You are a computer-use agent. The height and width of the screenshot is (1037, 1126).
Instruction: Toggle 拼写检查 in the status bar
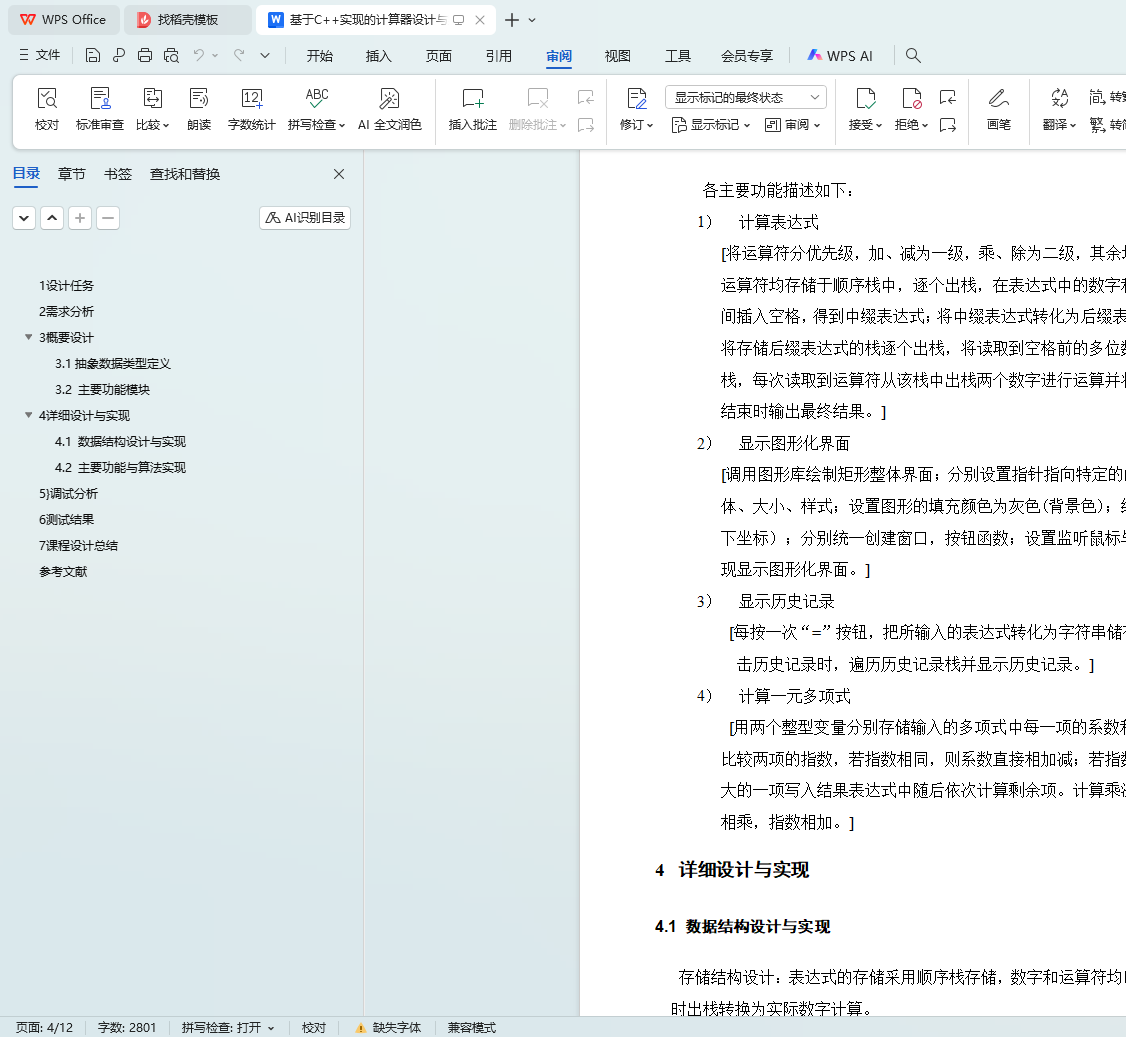(228, 1028)
